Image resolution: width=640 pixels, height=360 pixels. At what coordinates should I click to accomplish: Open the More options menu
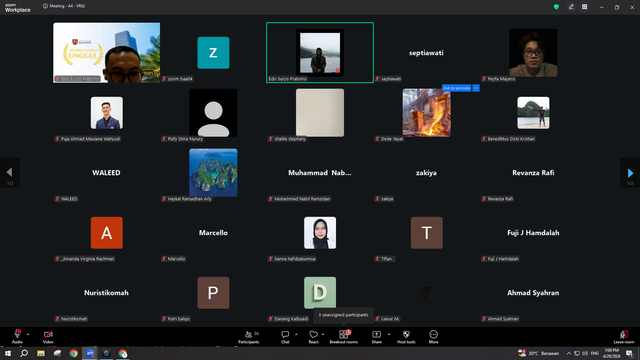[x=433, y=337]
